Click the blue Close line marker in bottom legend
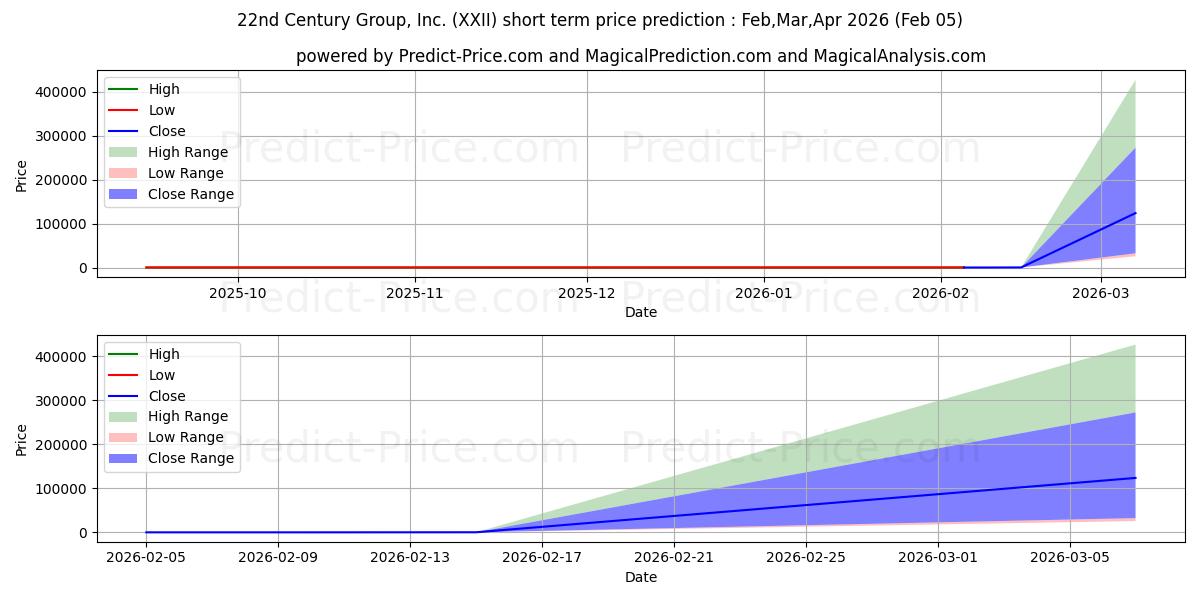1200x600 pixels. 125,396
